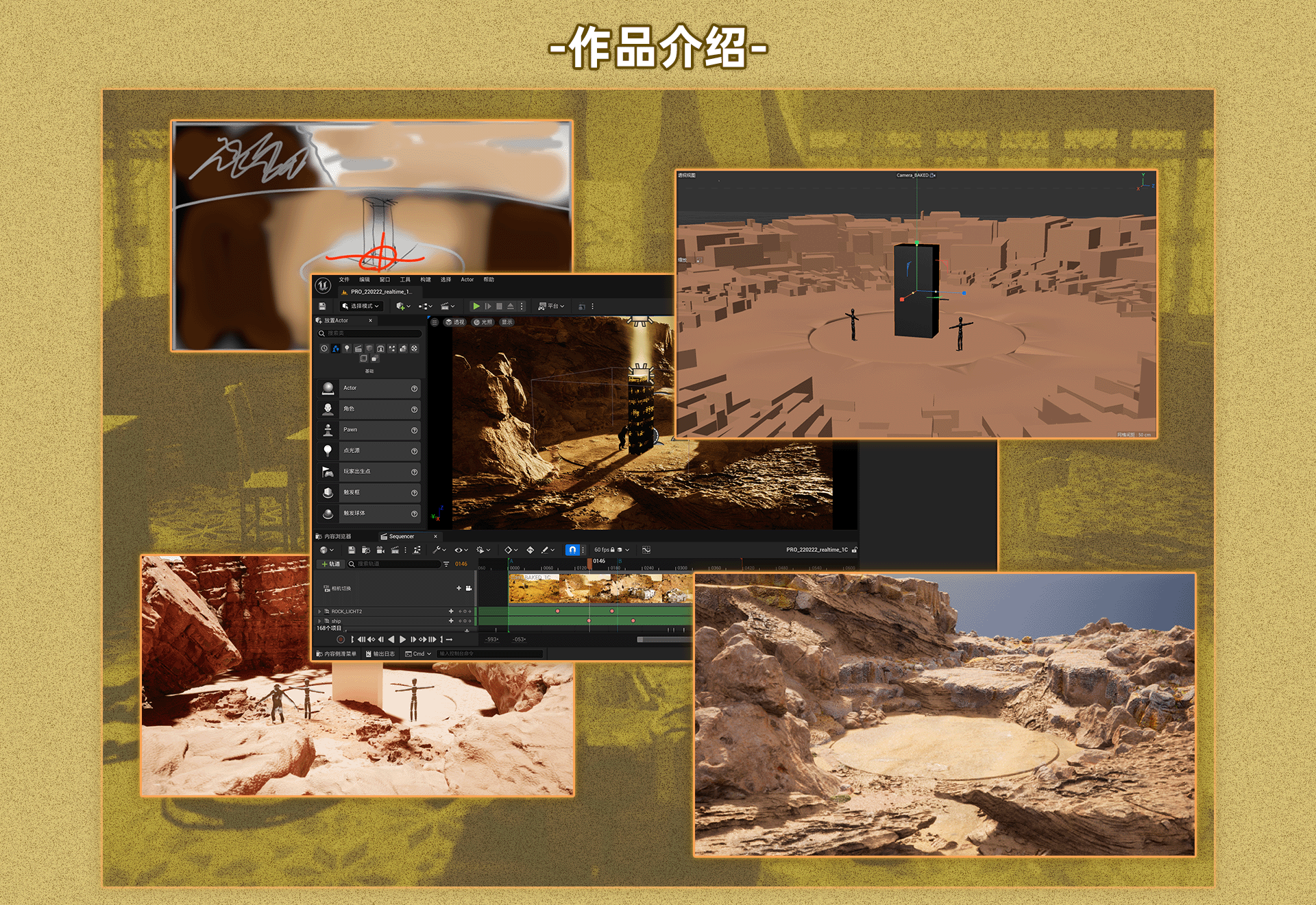Screen dimensions: 1316x905
Task: Select the 玩家出生点 player start entry
Action: pyautogui.click(x=369, y=472)
